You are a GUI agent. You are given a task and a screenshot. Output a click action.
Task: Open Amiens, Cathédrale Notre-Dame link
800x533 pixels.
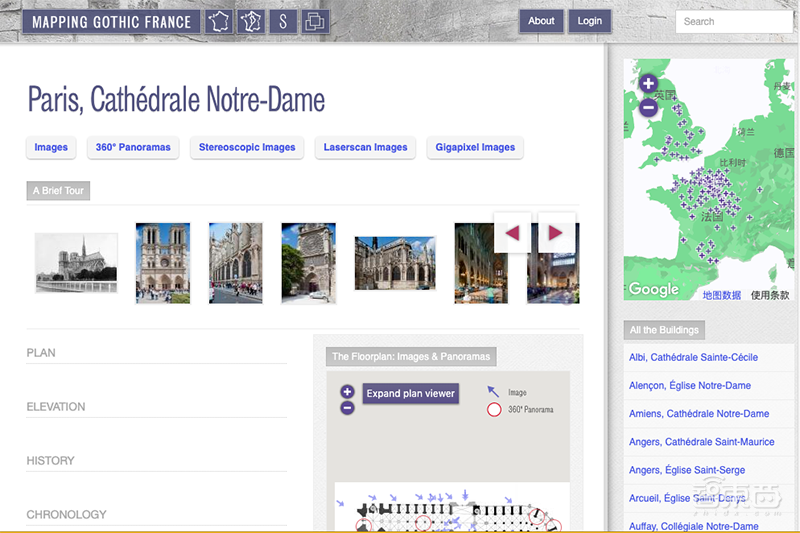point(699,414)
